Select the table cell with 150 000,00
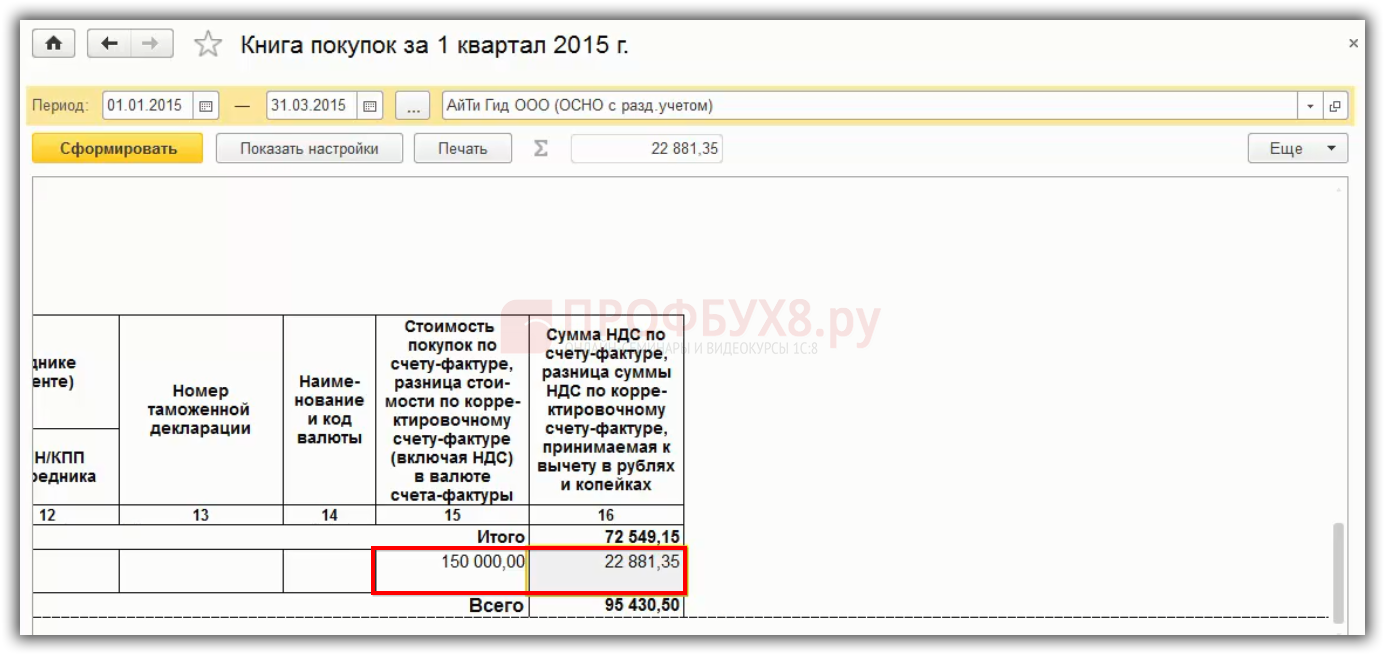 [452, 570]
